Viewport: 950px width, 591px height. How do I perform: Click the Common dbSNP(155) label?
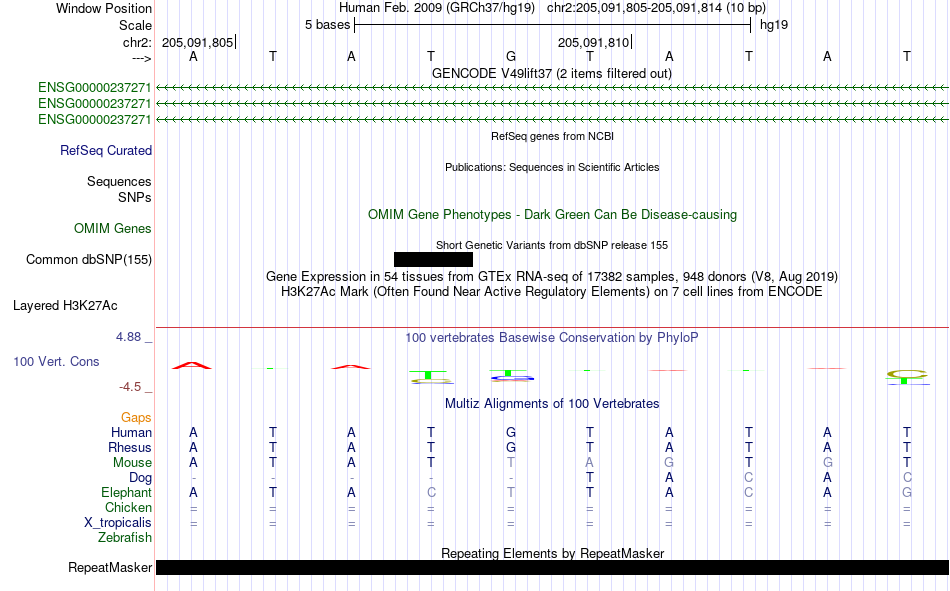[89, 259]
